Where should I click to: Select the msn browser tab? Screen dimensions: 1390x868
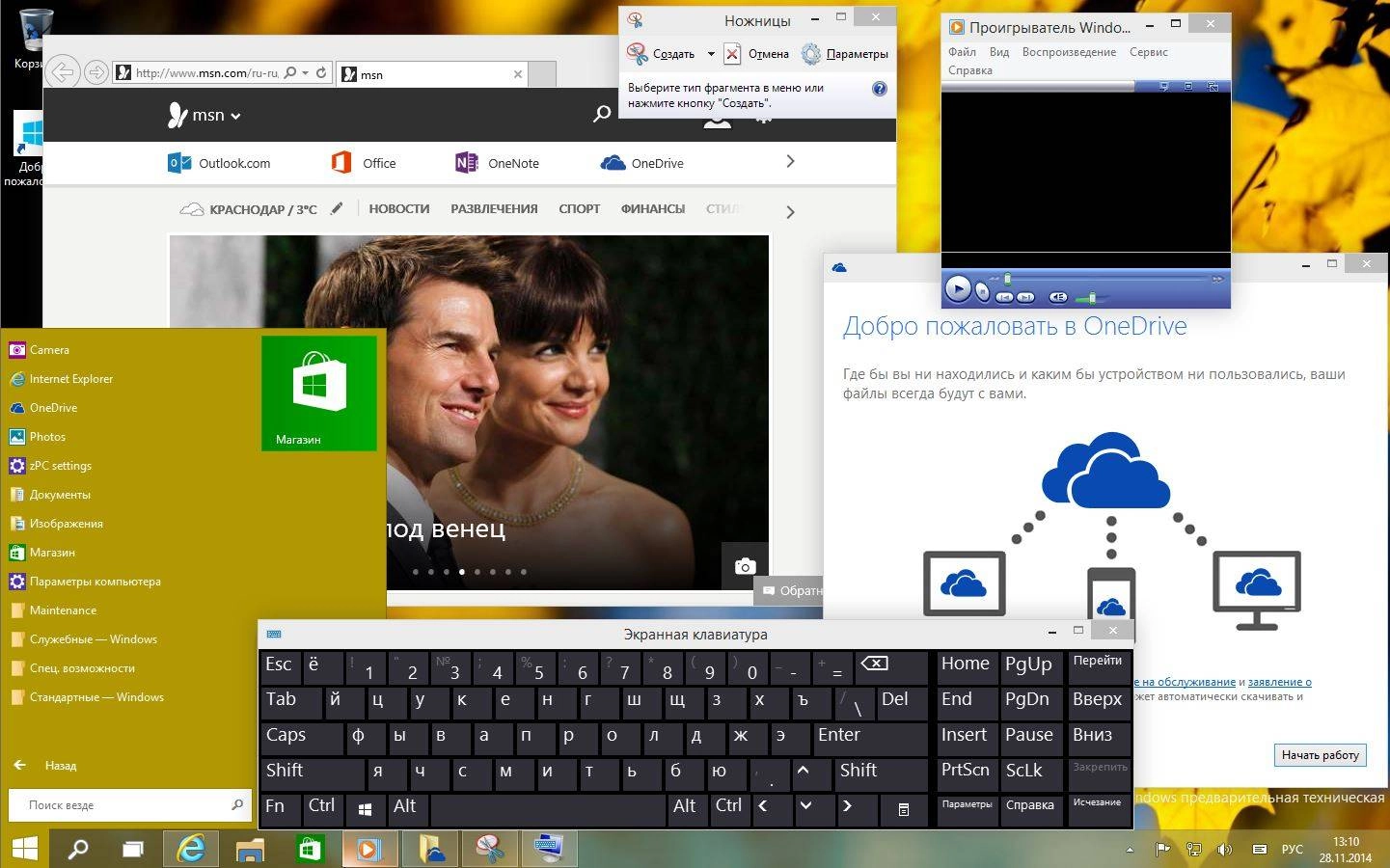(x=432, y=74)
